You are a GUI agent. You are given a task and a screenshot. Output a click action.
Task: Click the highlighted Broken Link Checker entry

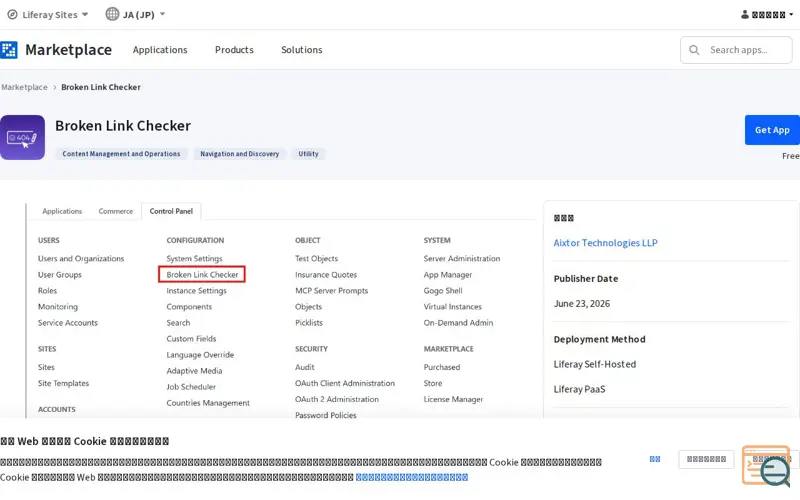click(x=202, y=274)
